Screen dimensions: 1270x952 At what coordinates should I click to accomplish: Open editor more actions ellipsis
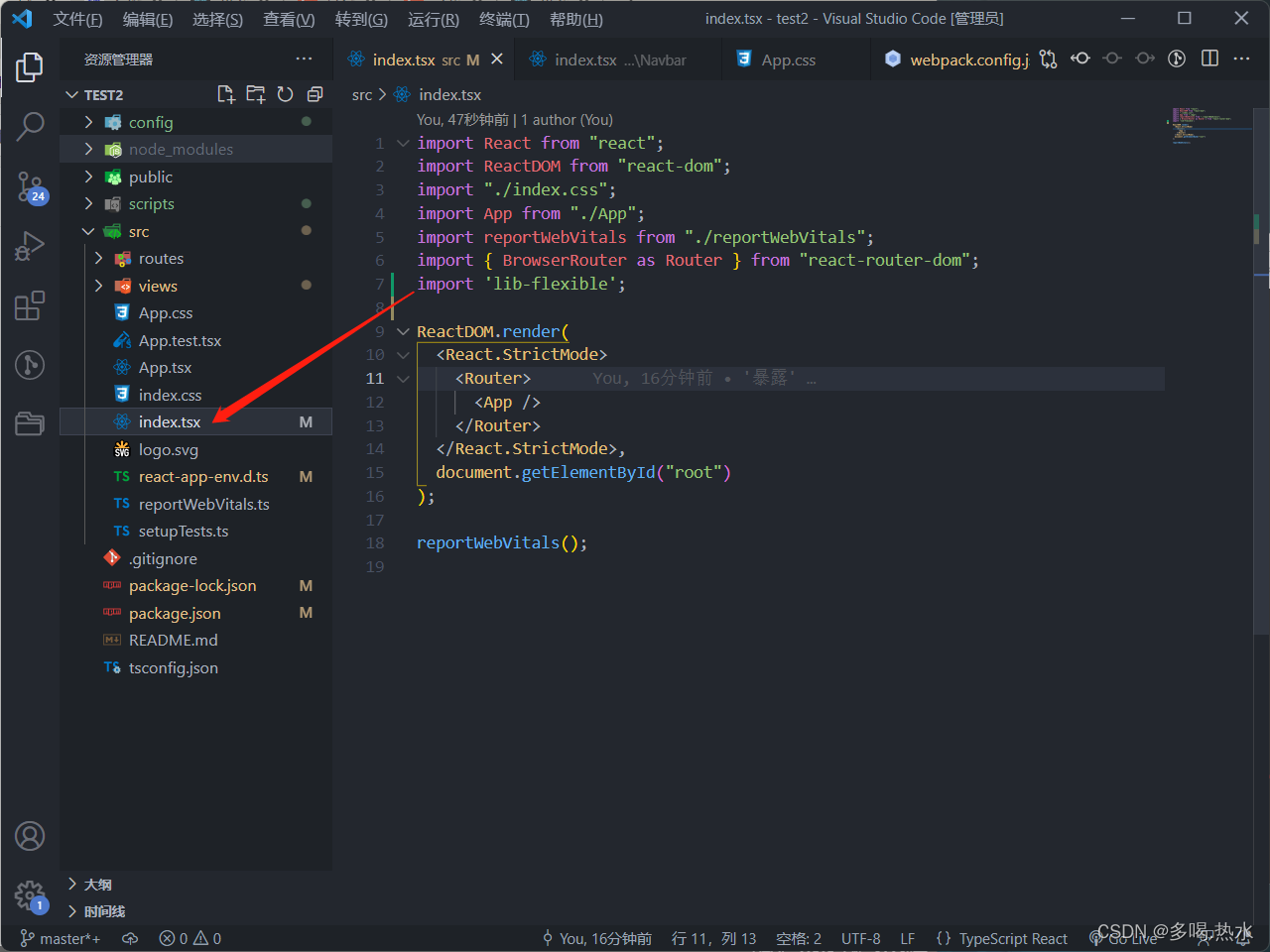[1241, 59]
